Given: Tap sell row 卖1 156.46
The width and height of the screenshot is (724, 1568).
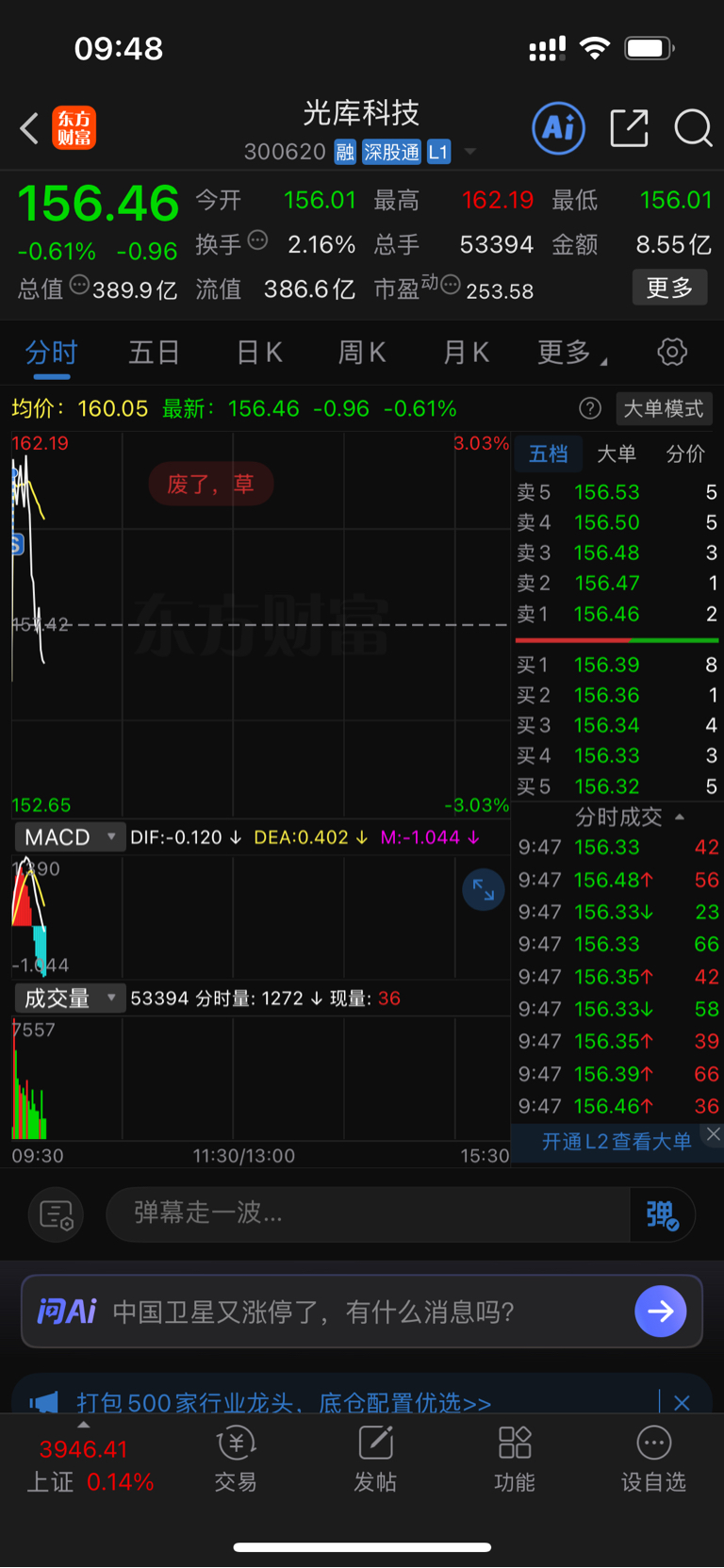Looking at the screenshot, I should (617, 614).
